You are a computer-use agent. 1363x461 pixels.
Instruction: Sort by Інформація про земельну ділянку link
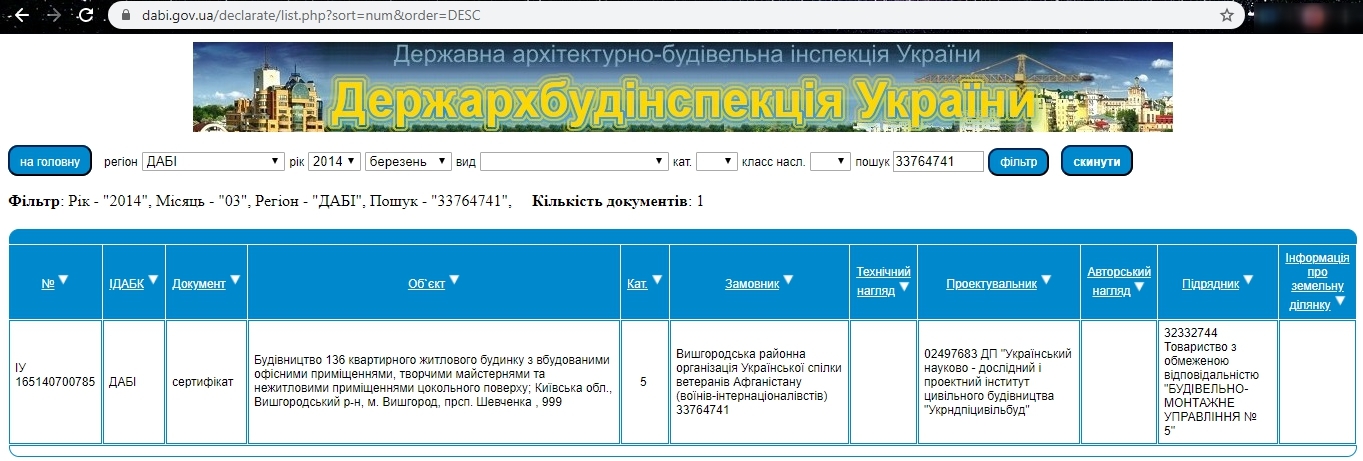(1316, 281)
